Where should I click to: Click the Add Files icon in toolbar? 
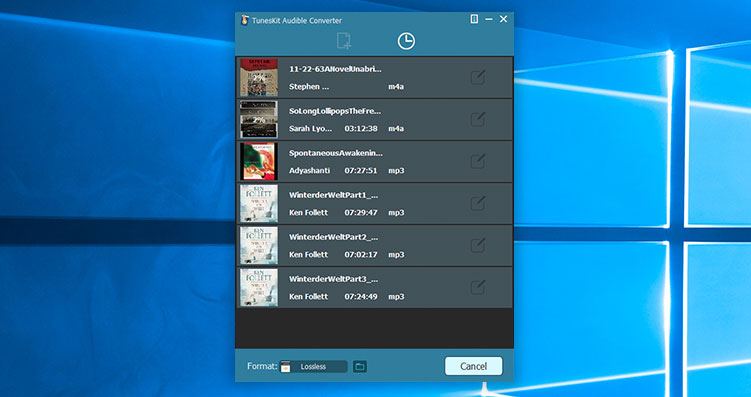point(343,41)
